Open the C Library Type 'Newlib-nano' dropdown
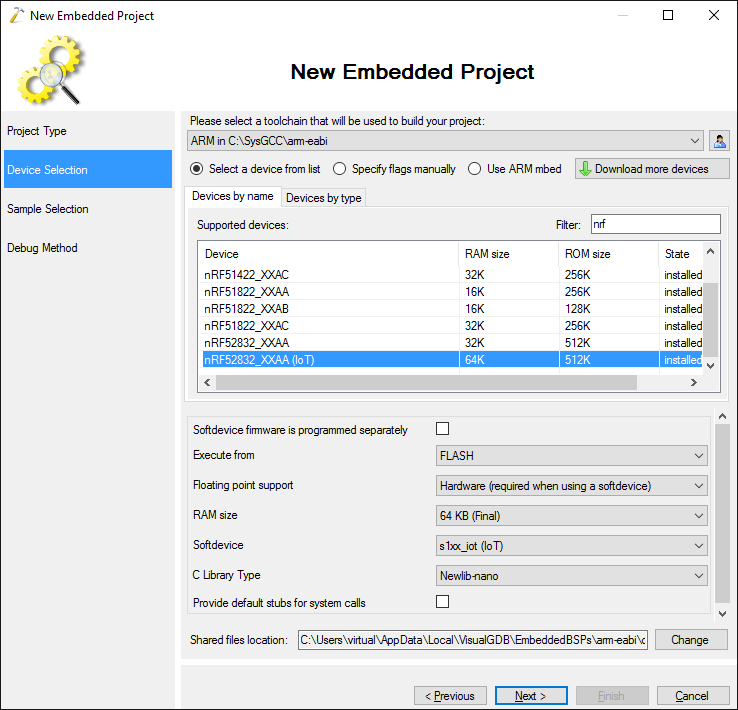 (571, 576)
